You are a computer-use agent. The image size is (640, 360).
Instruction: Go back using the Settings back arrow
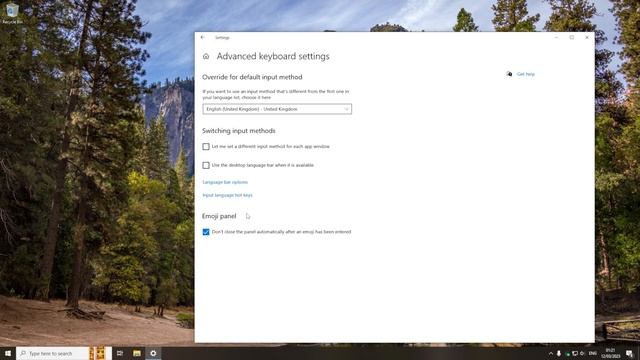click(203, 38)
